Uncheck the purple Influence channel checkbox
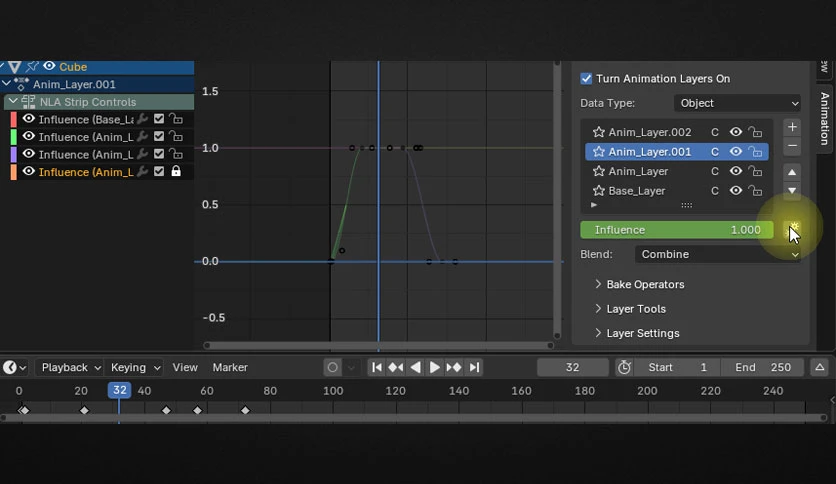Viewport: 836px width, 484px height. tap(159, 154)
